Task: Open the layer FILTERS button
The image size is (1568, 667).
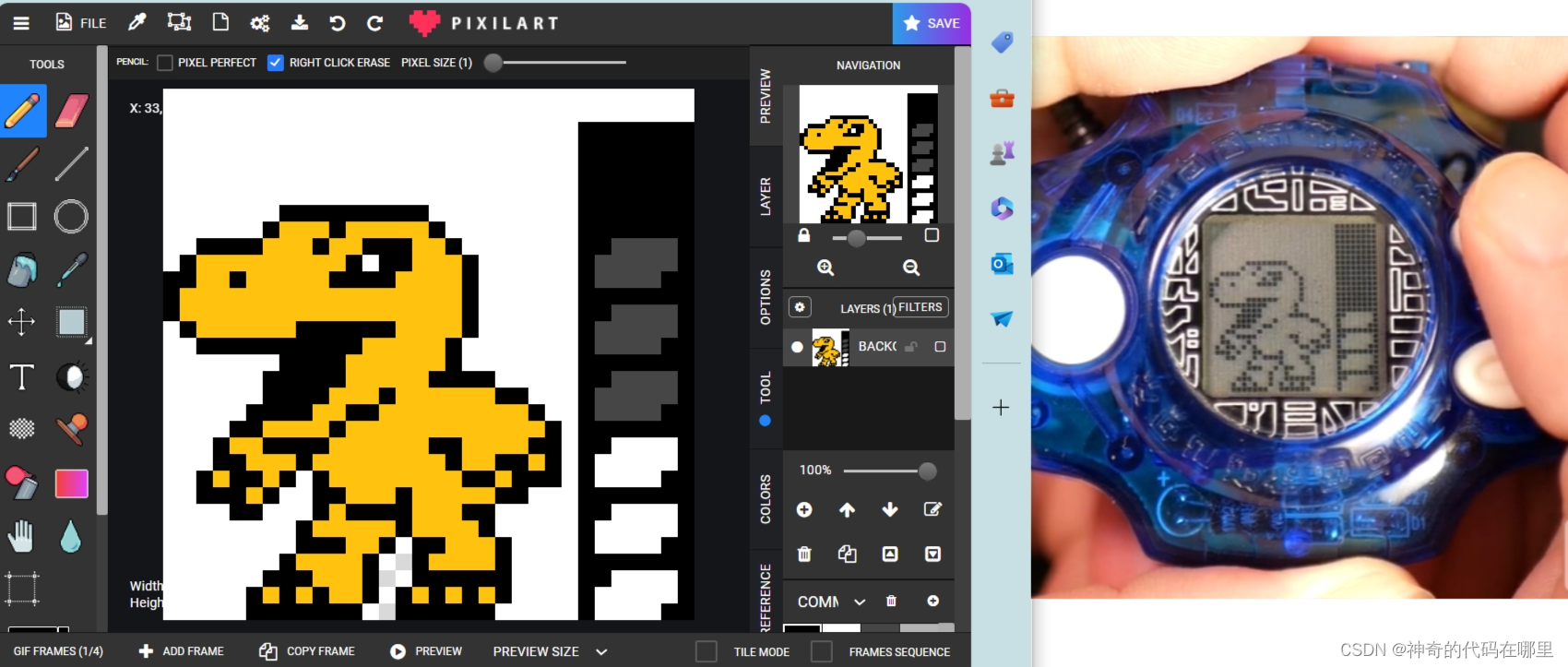Action: point(921,307)
